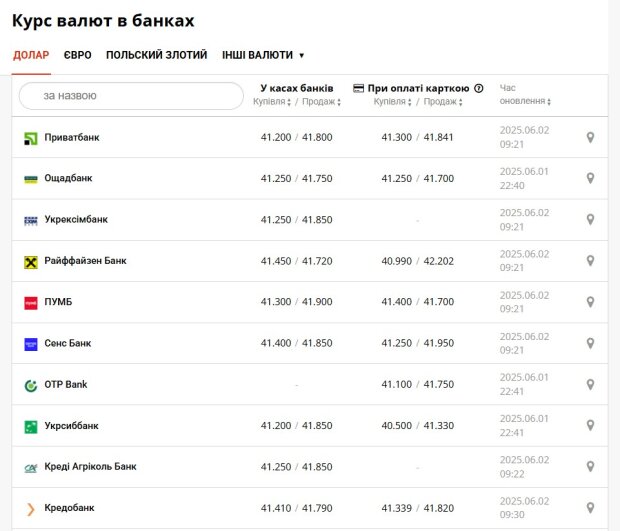Open map pin for Кредобанк
The image size is (620, 531).
pyautogui.click(x=590, y=508)
